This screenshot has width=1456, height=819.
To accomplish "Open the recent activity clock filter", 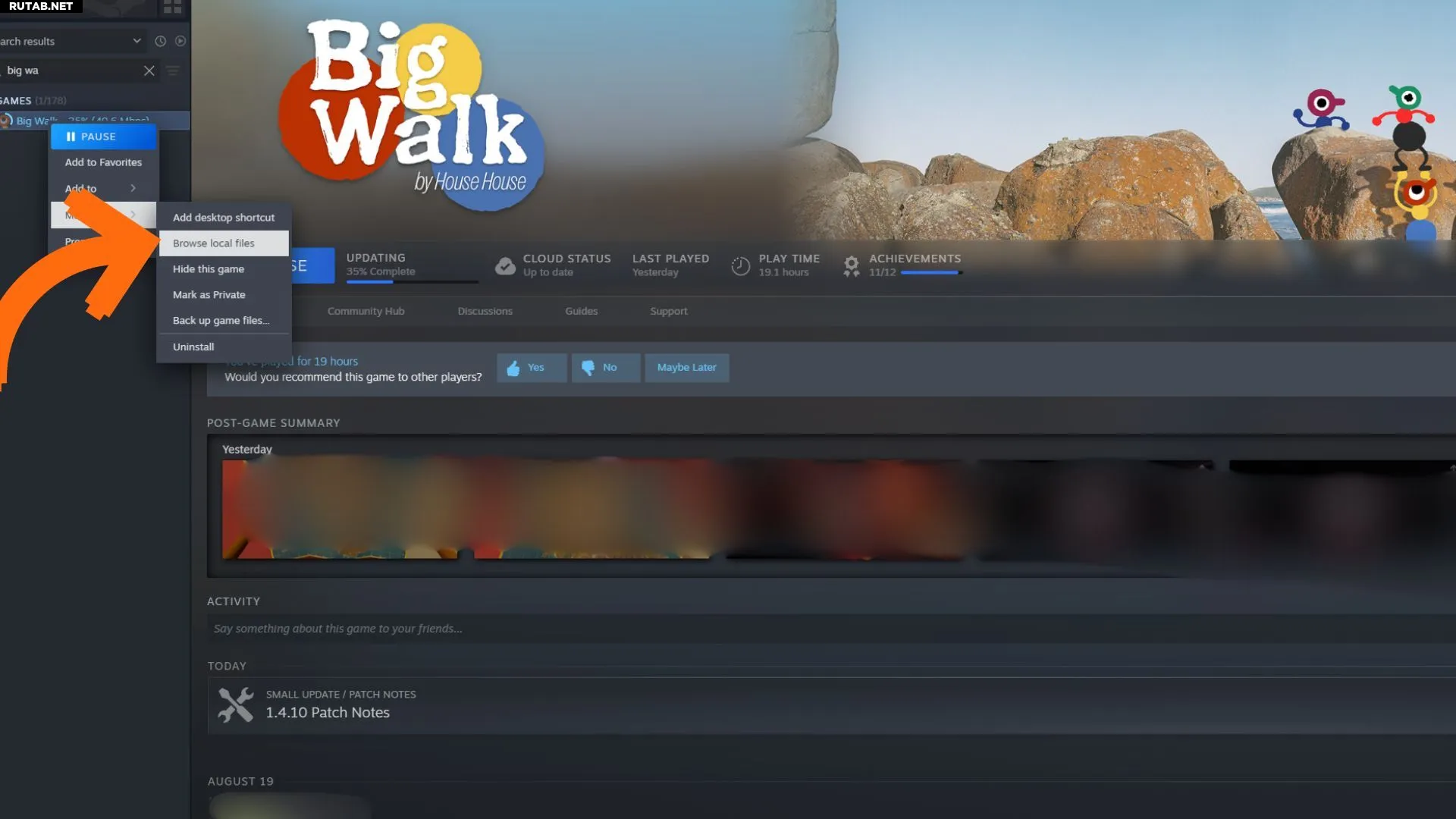I will click(160, 41).
